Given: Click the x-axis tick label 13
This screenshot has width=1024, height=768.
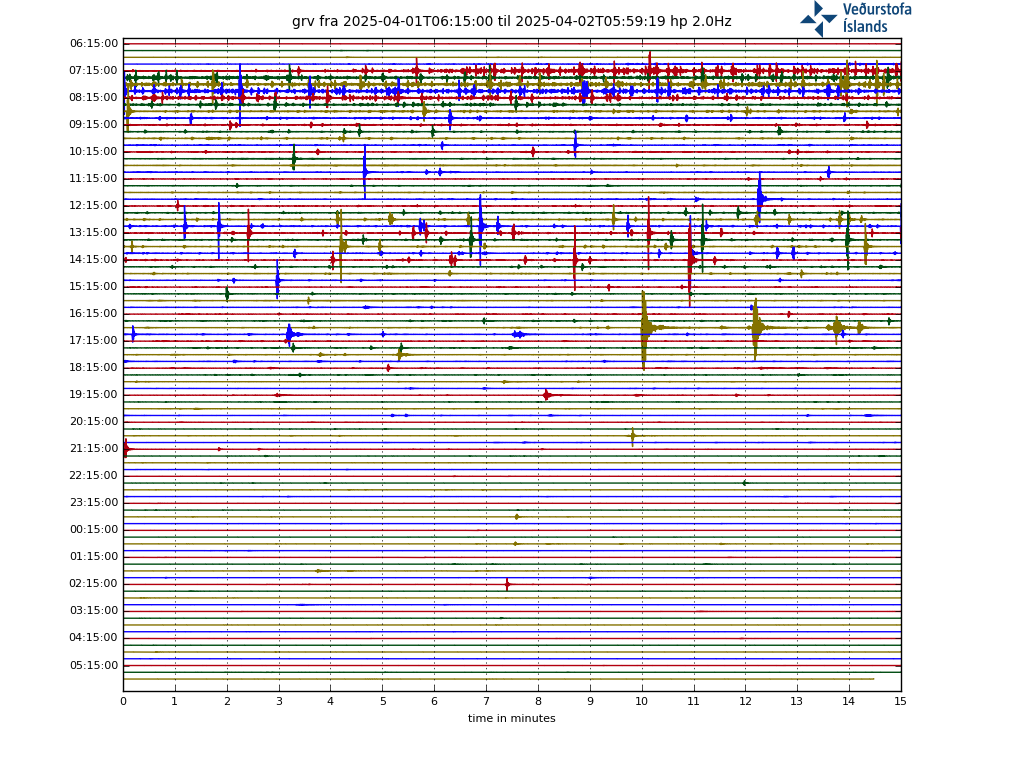Looking at the screenshot, I should pyautogui.click(x=797, y=701).
